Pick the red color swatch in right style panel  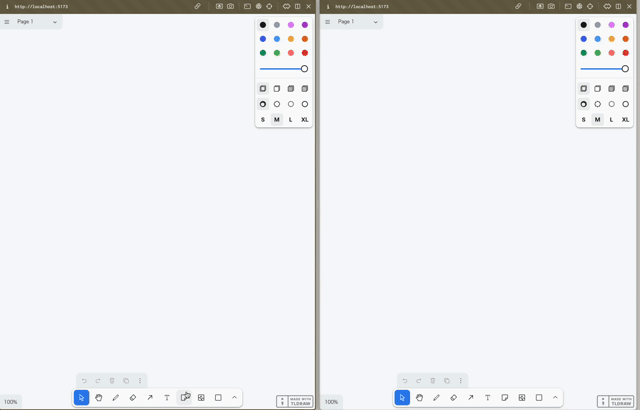click(x=626, y=53)
